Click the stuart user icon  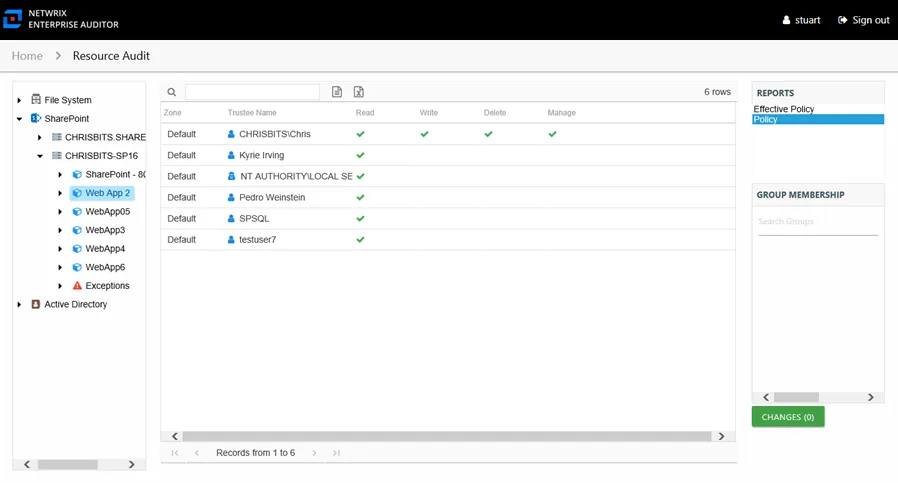click(786, 20)
